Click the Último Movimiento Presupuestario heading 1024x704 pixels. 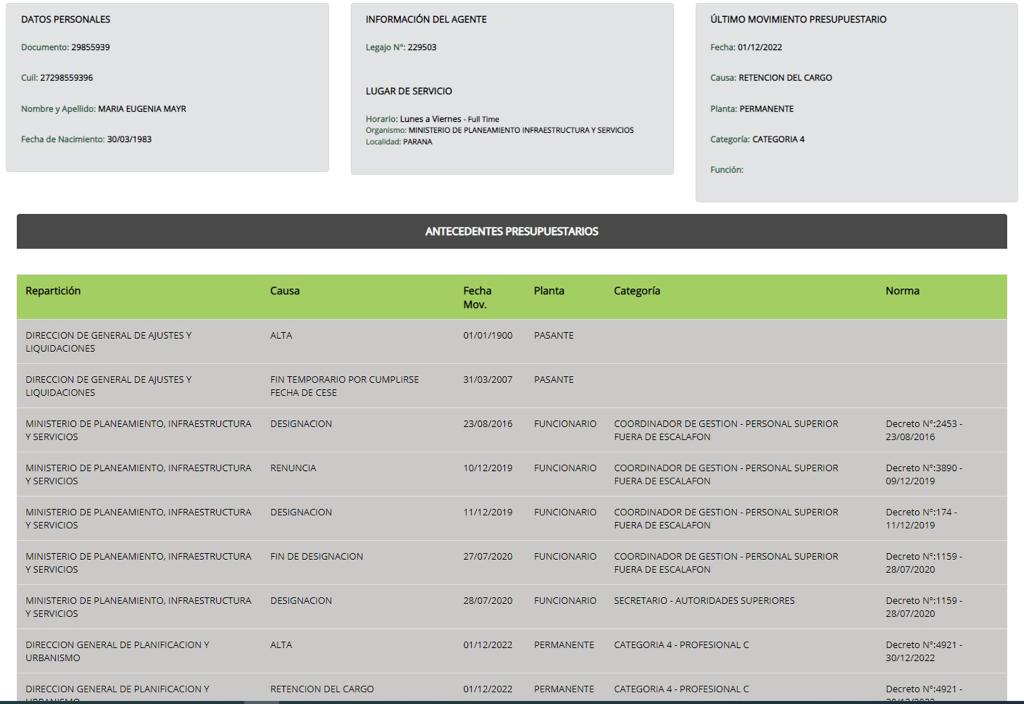click(x=798, y=19)
